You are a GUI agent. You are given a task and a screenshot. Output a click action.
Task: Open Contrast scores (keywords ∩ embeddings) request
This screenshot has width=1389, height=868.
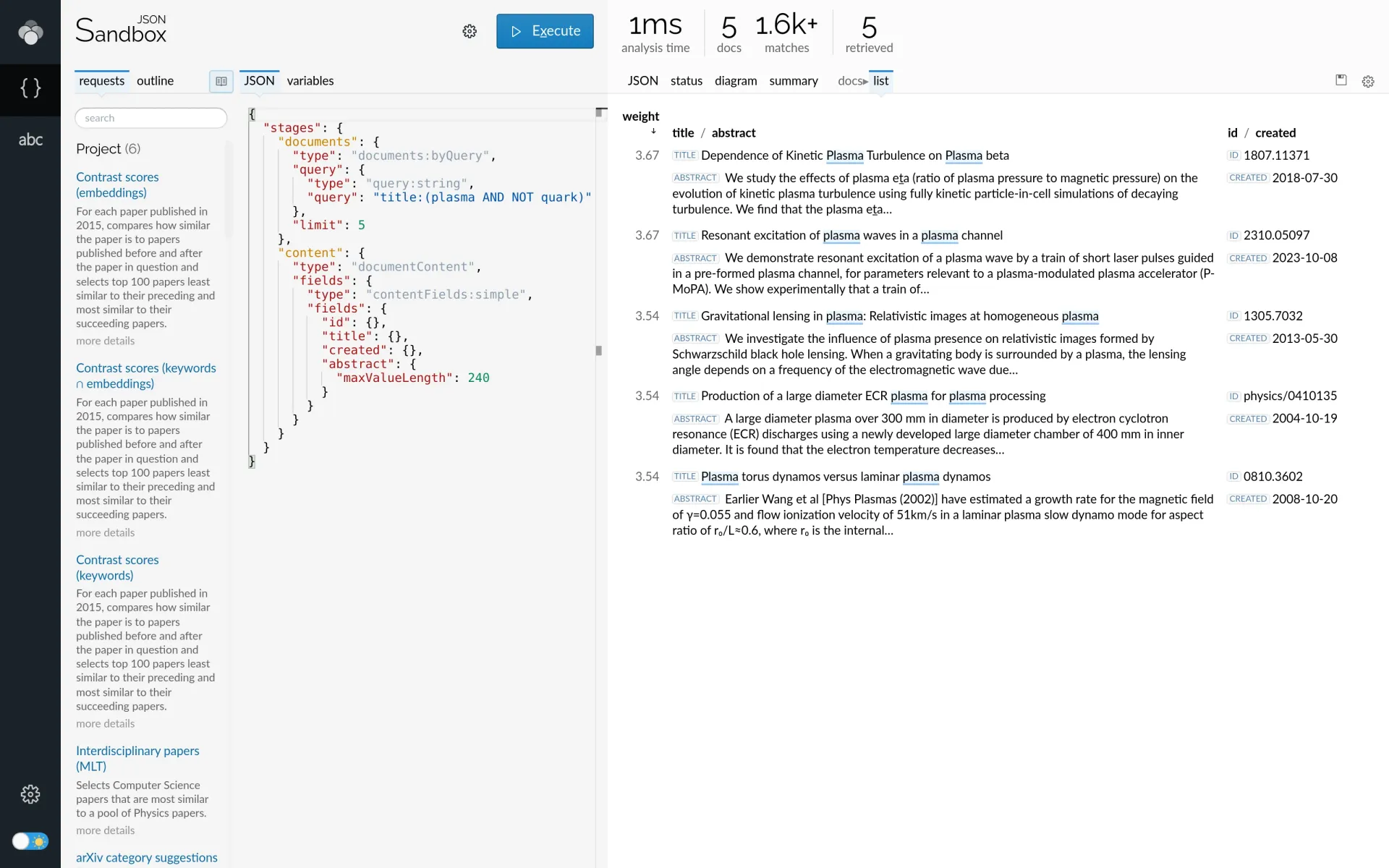pos(146,375)
